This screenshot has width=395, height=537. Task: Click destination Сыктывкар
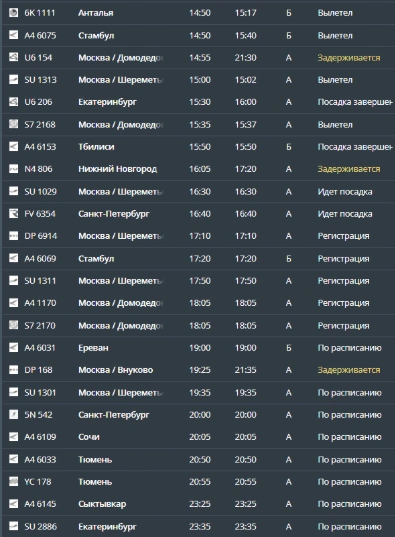pyautogui.click(x=102, y=504)
